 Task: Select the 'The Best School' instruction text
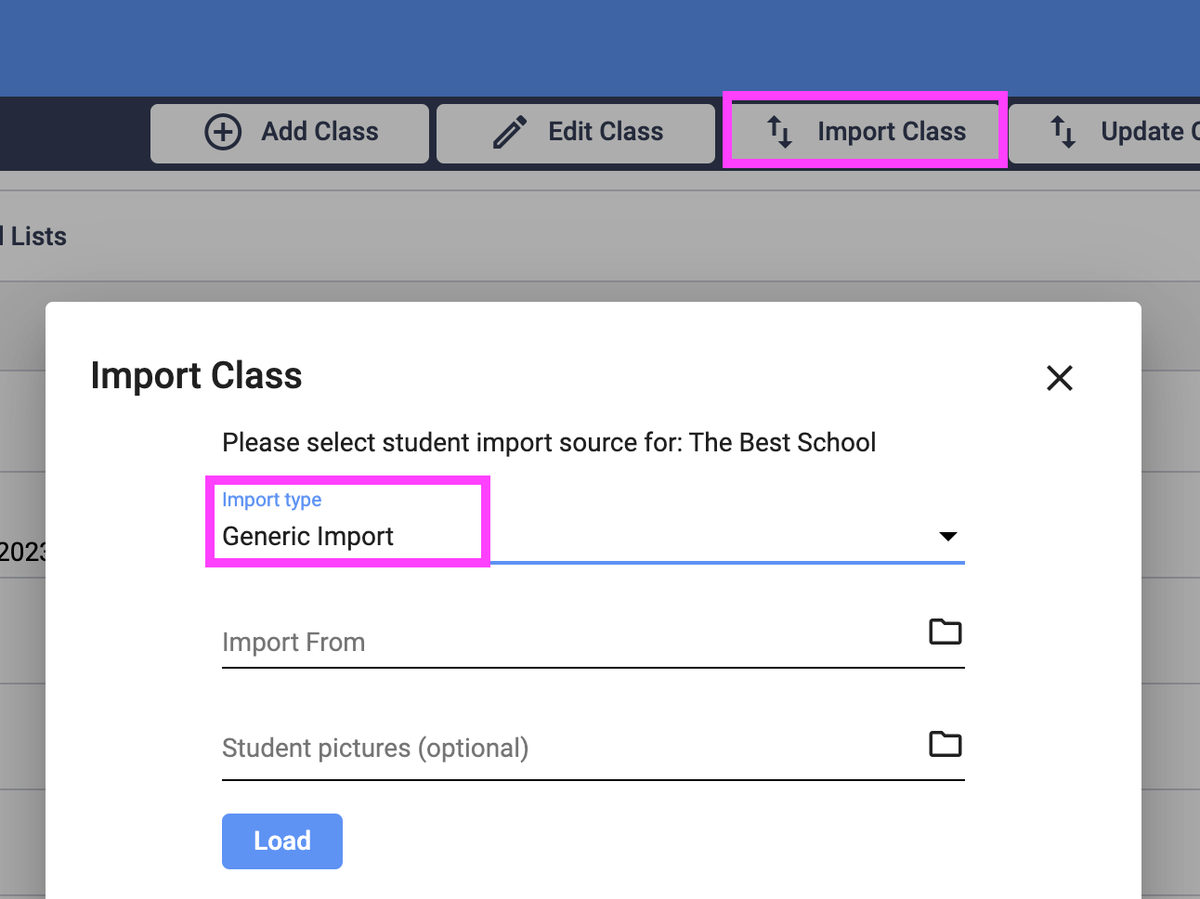(549, 442)
